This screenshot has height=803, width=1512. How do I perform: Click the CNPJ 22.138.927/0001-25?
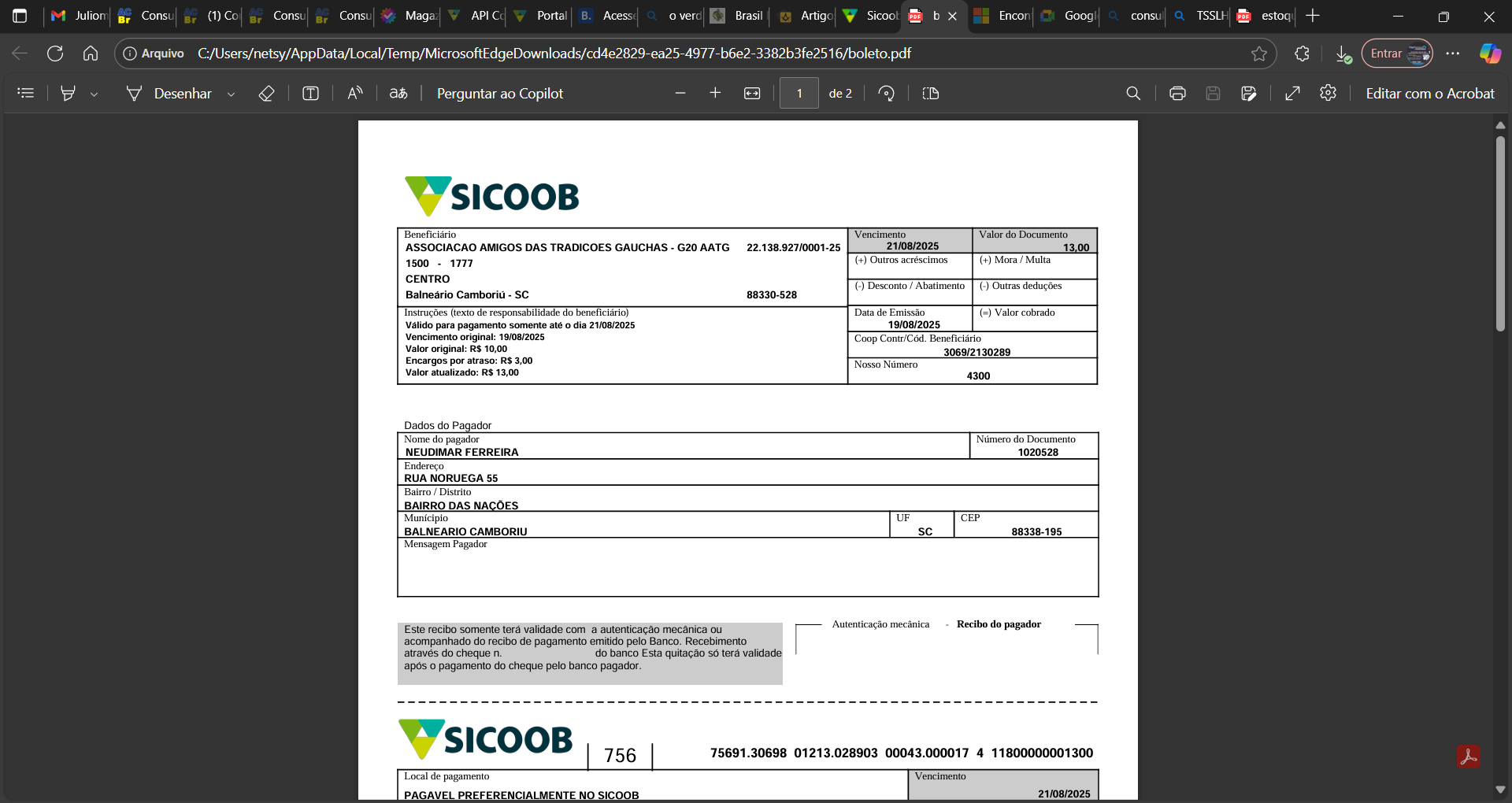coord(793,248)
